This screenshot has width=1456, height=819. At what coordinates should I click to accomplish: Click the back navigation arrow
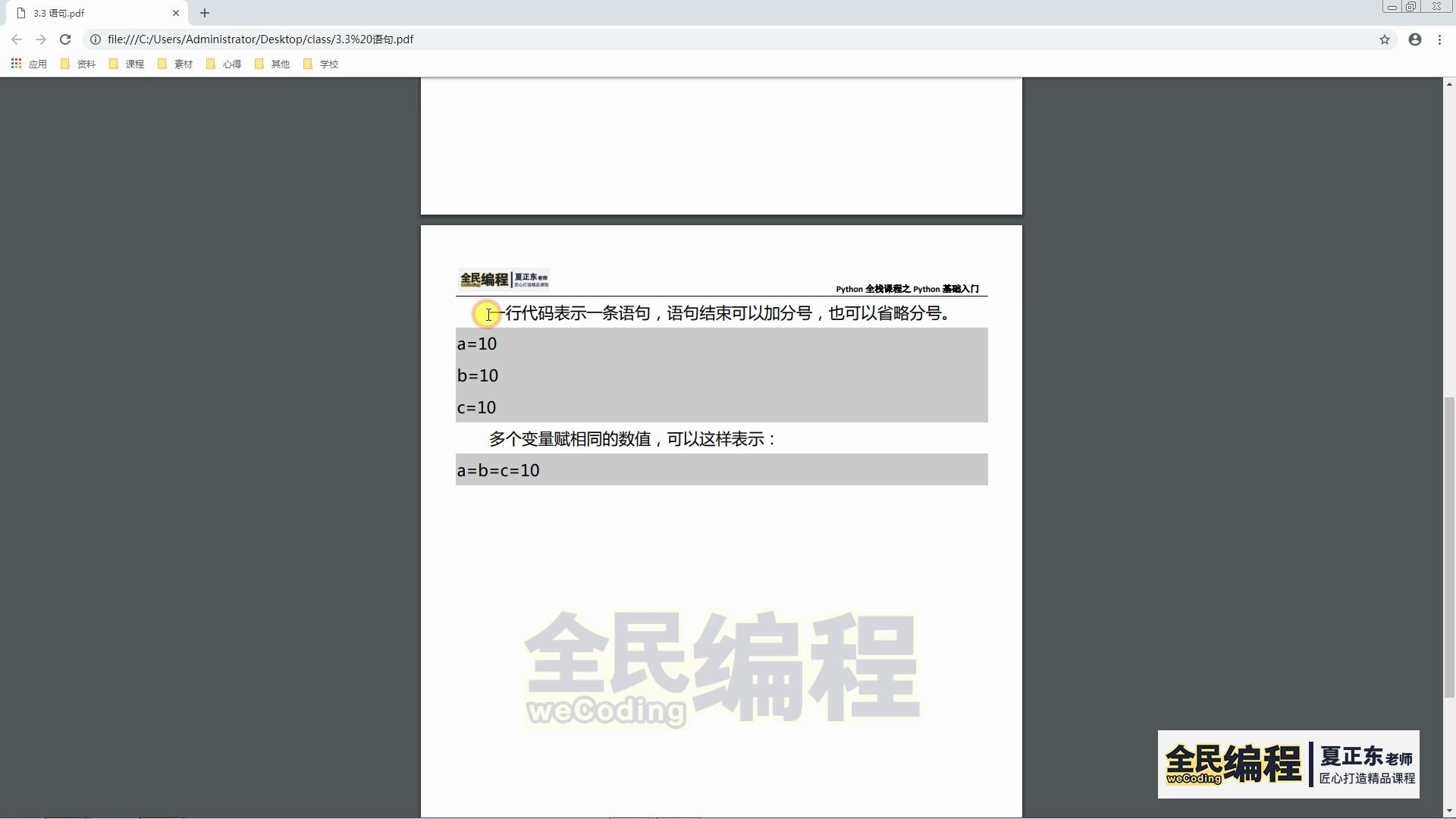pos(16,39)
